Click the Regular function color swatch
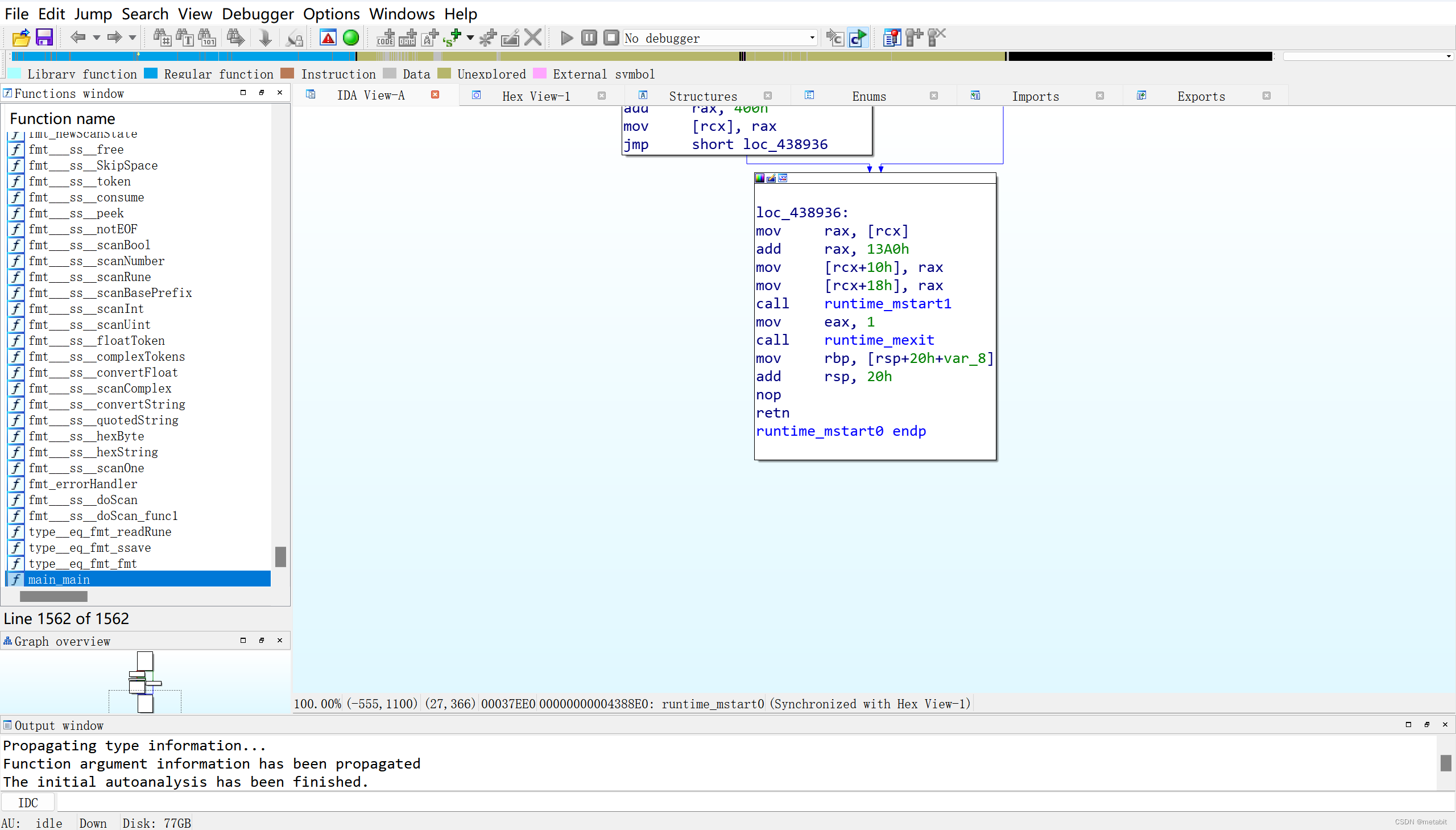 [x=151, y=73]
